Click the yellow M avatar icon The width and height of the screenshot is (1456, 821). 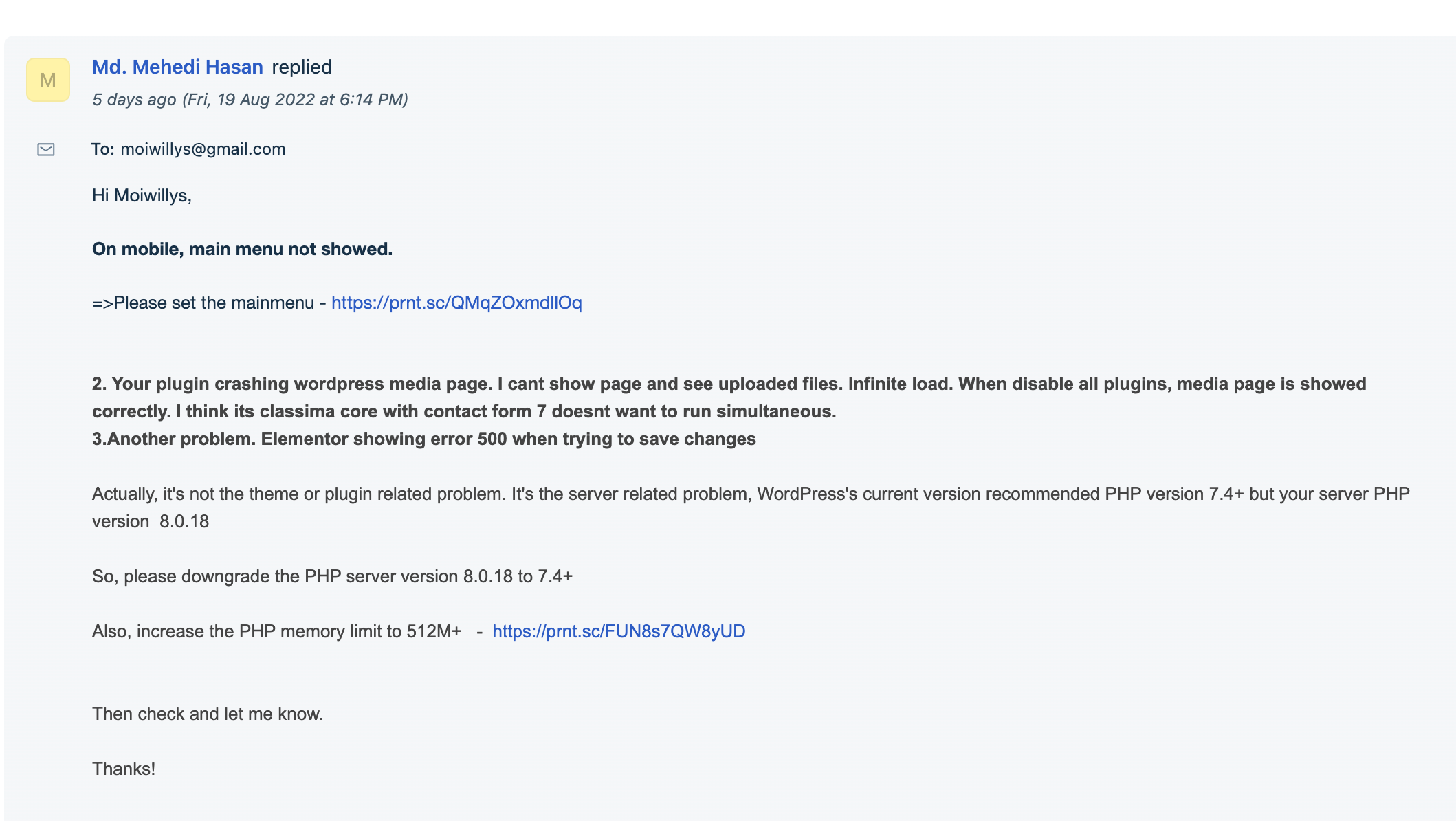(x=48, y=80)
